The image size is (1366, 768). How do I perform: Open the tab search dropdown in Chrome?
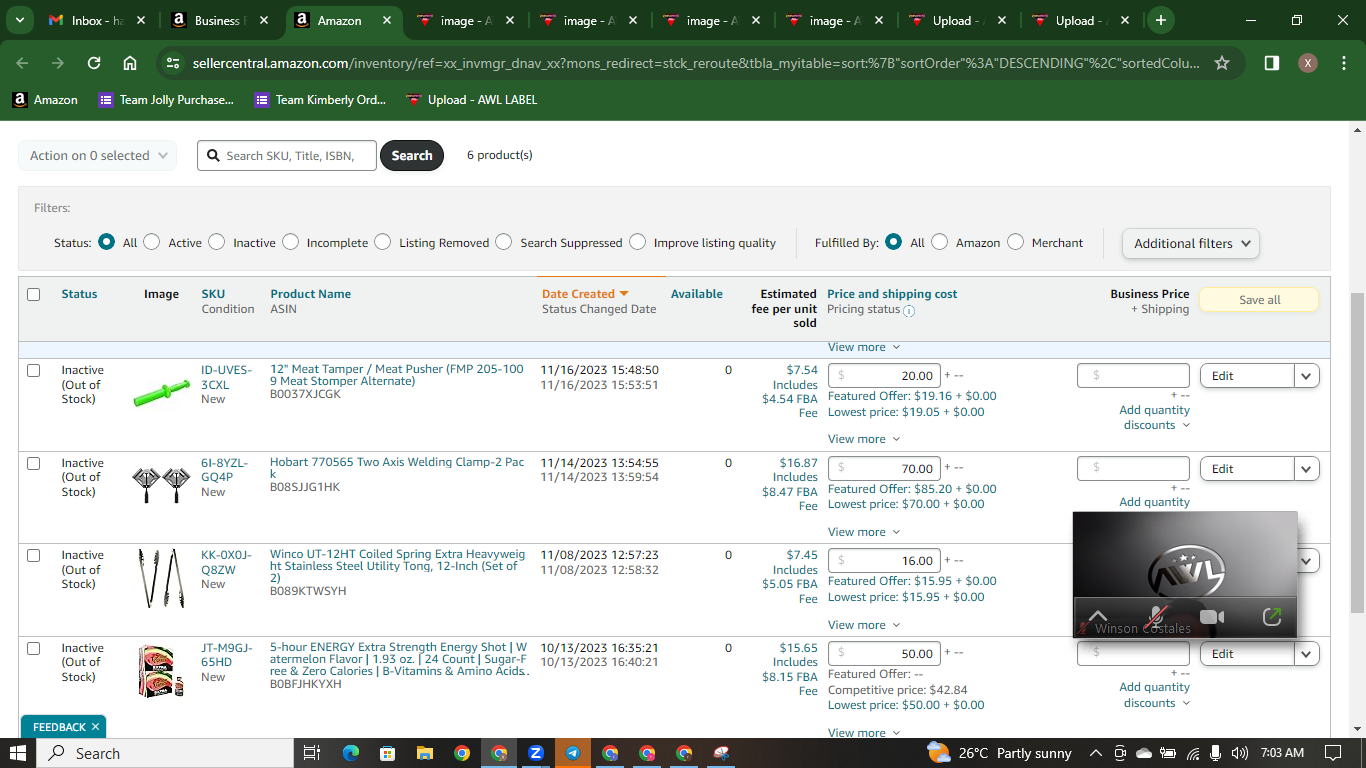tap(22, 20)
